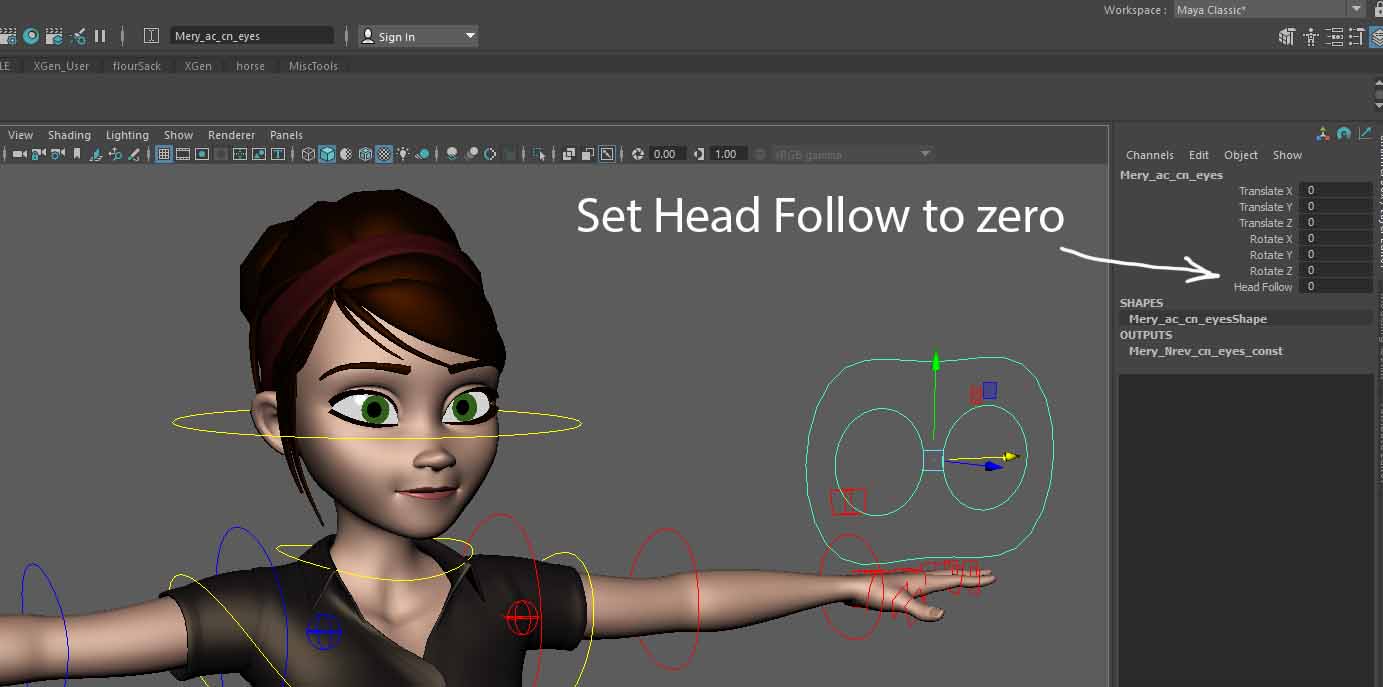The height and width of the screenshot is (687, 1383).
Task: Turn on the Use All Lights icon
Action: (x=402, y=154)
